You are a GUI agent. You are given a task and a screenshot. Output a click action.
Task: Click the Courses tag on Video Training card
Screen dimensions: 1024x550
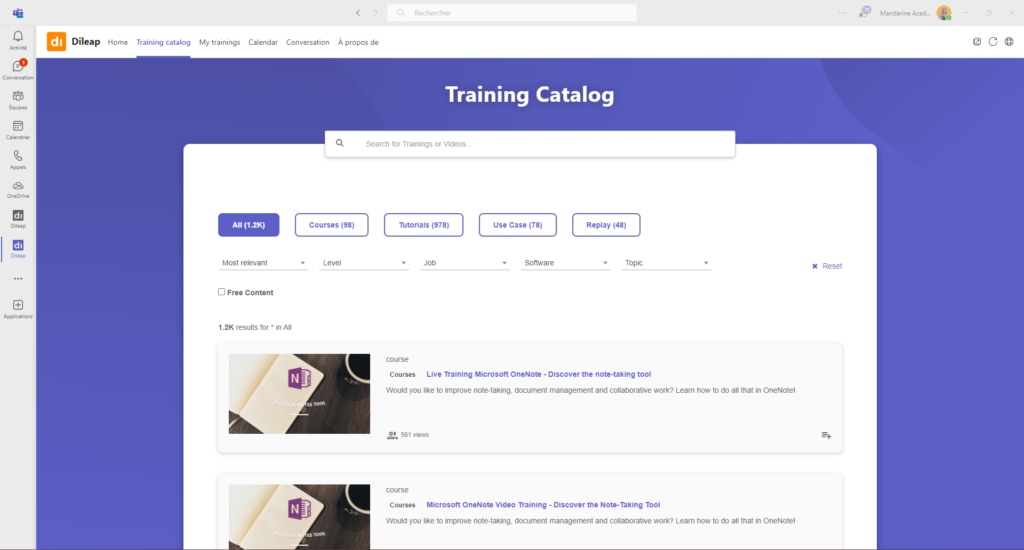pos(402,506)
